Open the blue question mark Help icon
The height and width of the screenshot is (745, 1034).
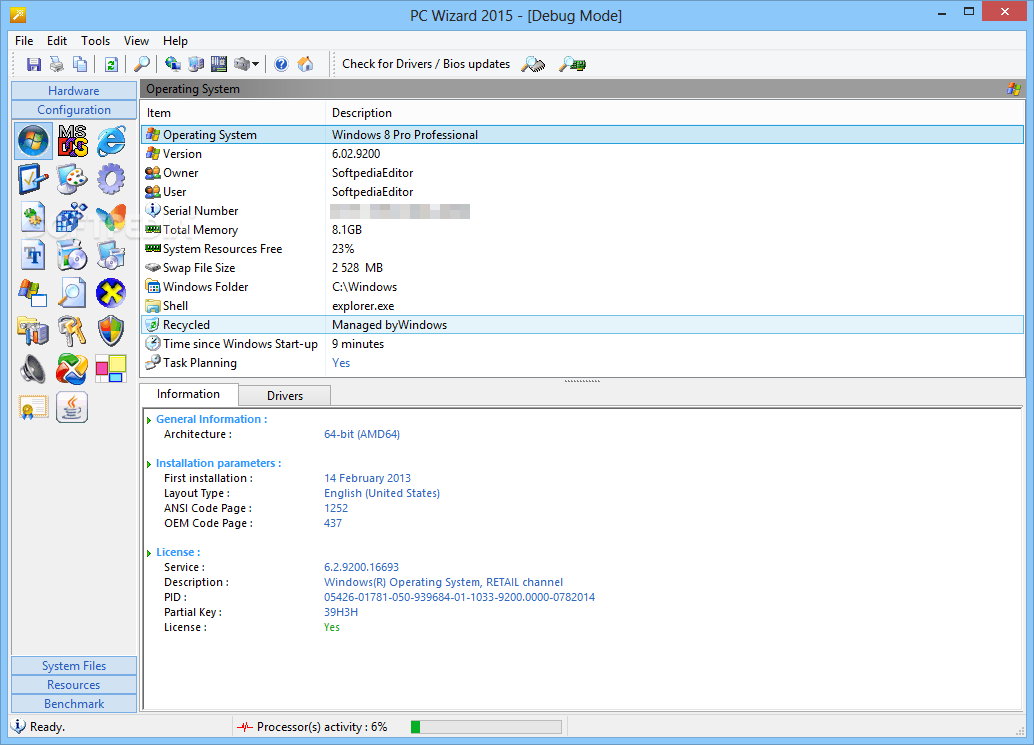(x=281, y=64)
